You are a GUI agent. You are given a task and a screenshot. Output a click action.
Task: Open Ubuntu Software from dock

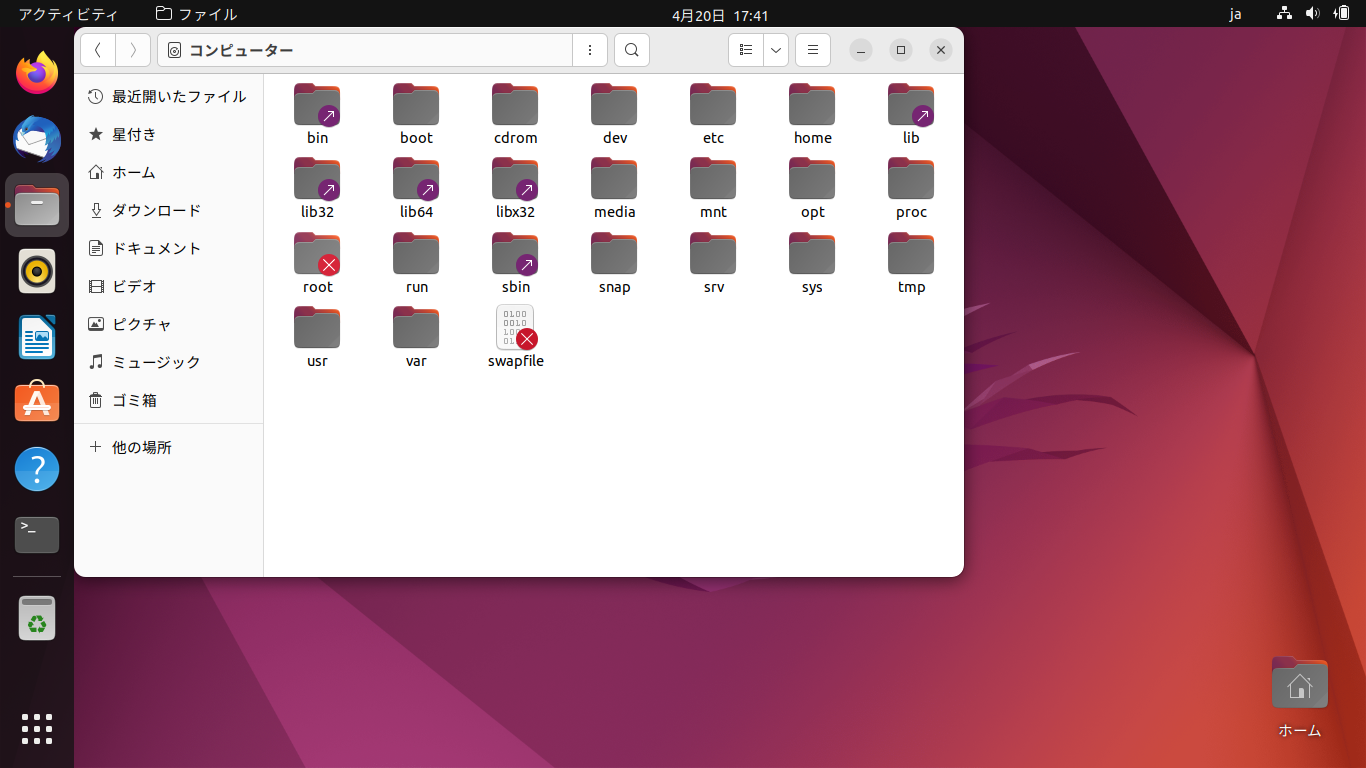pyautogui.click(x=37, y=403)
